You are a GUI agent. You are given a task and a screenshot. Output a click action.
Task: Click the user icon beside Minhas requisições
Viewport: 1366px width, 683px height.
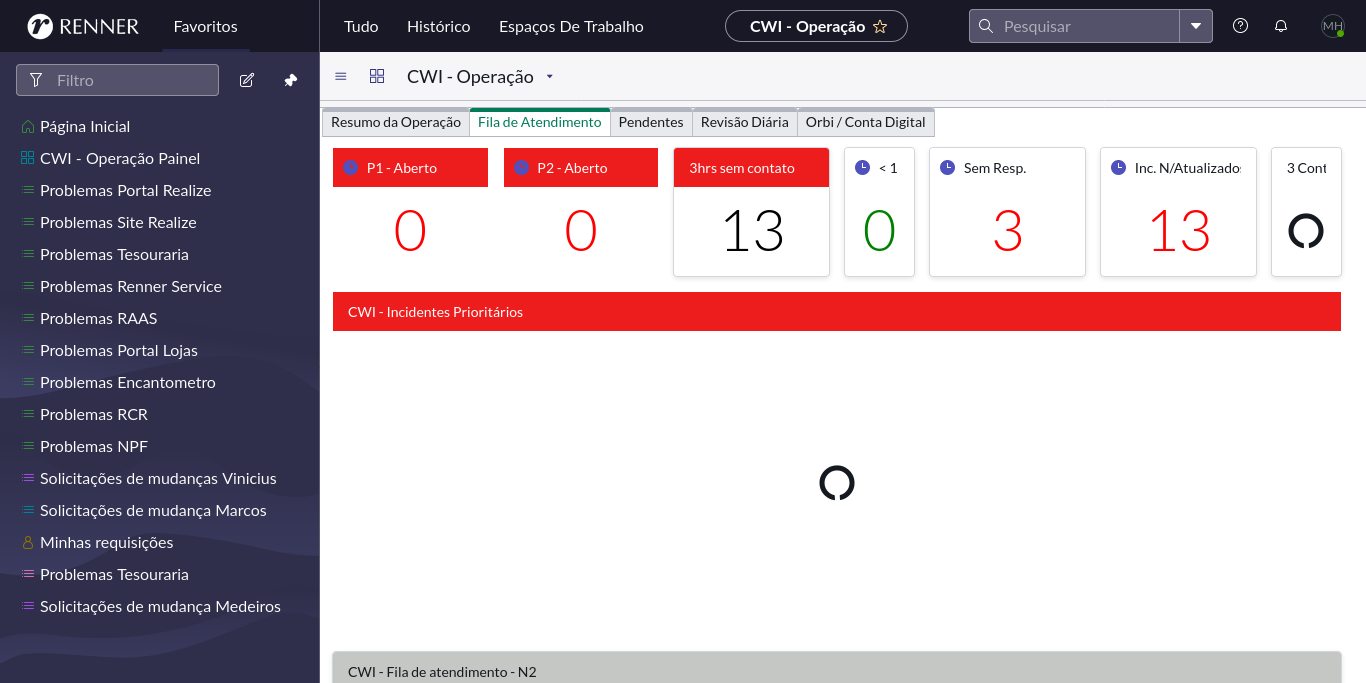coord(28,542)
